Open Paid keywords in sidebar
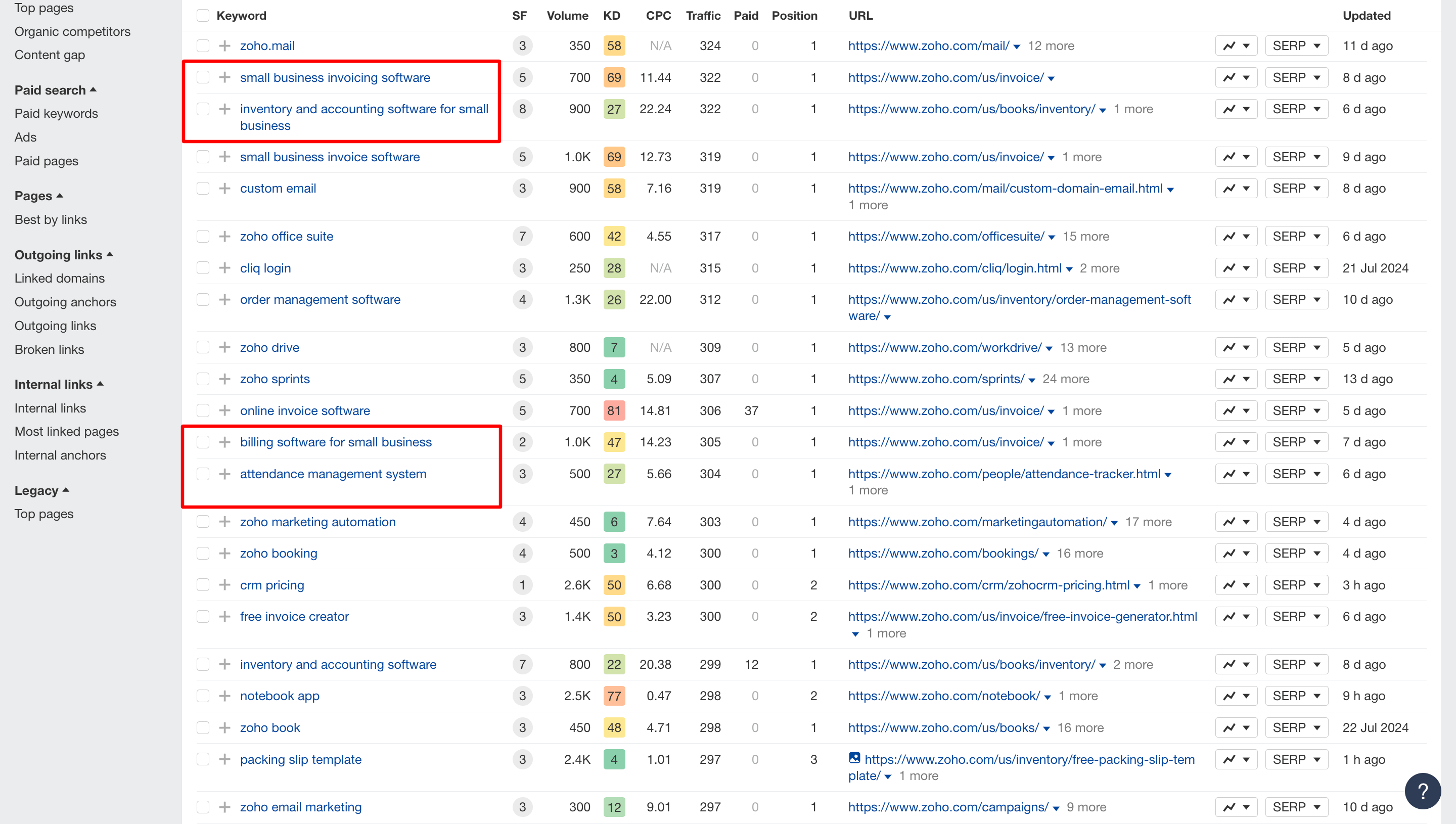The image size is (1456, 824). pyautogui.click(x=56, y=114)
